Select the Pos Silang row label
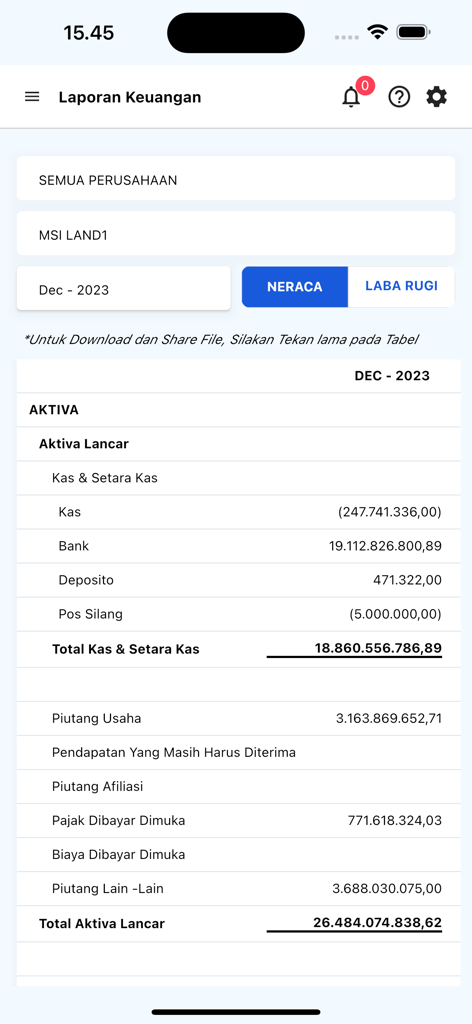Image resolution: width=472 pixels, height=1024 pixels. tap(90, 614)
